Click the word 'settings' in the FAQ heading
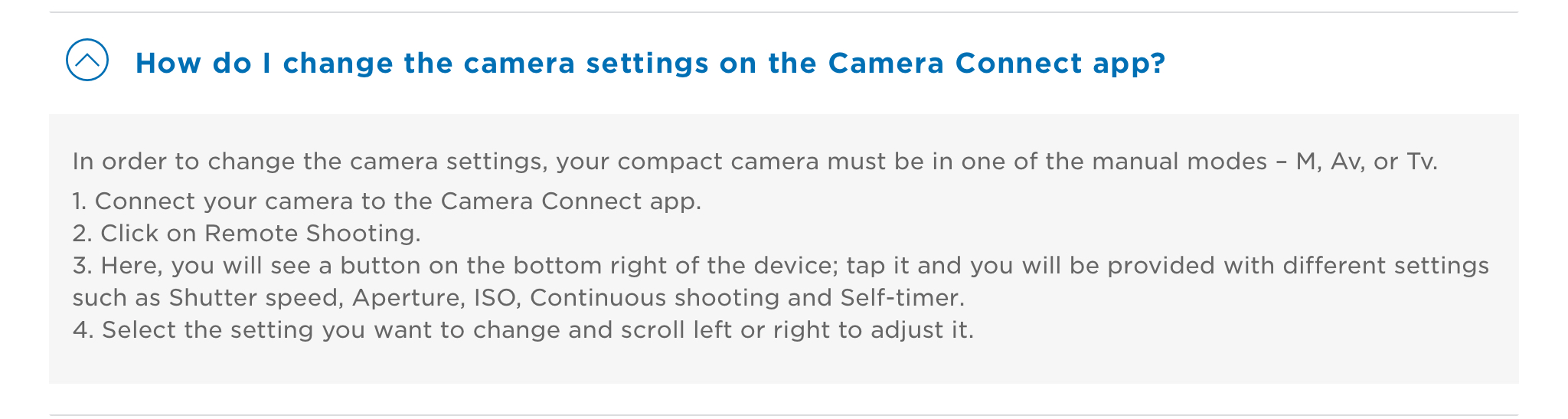The height and width of the screenshot is (419, 1568). (648, 63)
